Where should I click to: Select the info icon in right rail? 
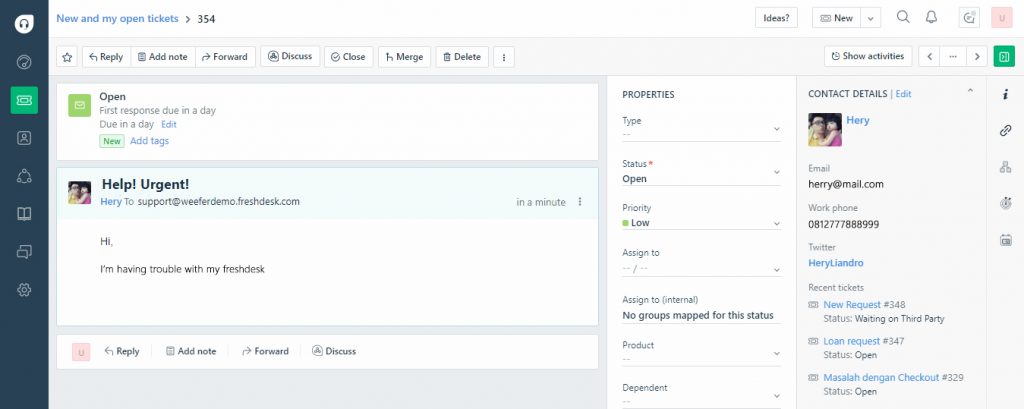click(x=1006, y=95)
